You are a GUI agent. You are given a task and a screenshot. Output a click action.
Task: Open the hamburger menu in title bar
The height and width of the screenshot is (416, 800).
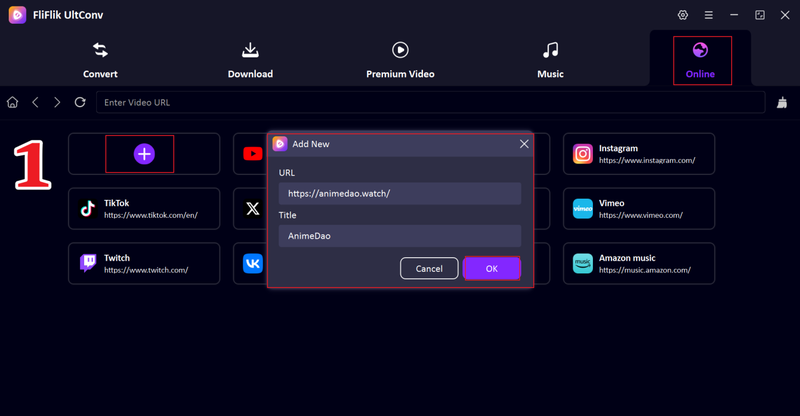709,15
